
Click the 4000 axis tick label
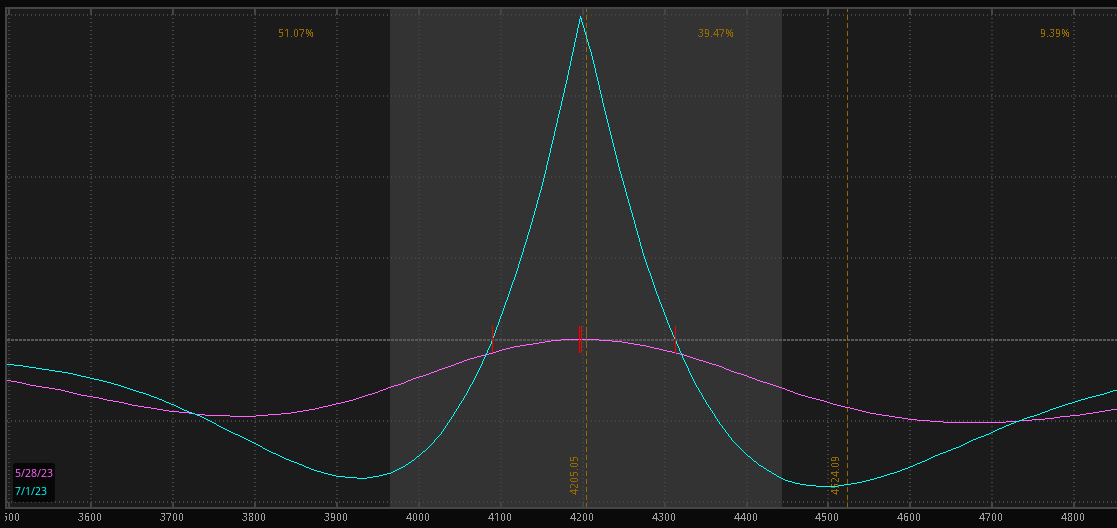click(417, 517)
